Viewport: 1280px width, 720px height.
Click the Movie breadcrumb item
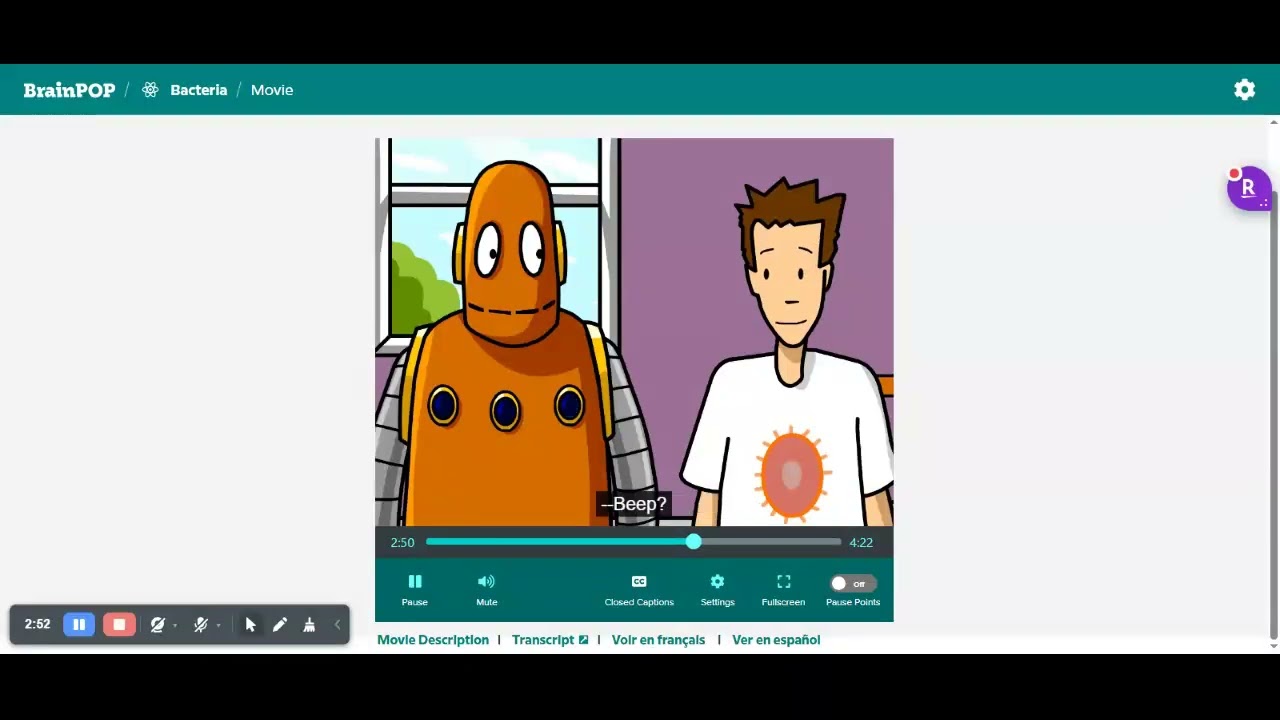point(272,90)
